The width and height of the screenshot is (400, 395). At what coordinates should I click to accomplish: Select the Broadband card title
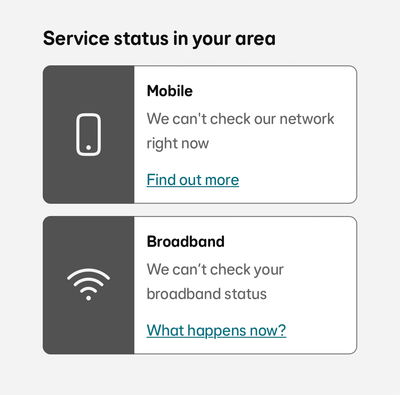186,242
